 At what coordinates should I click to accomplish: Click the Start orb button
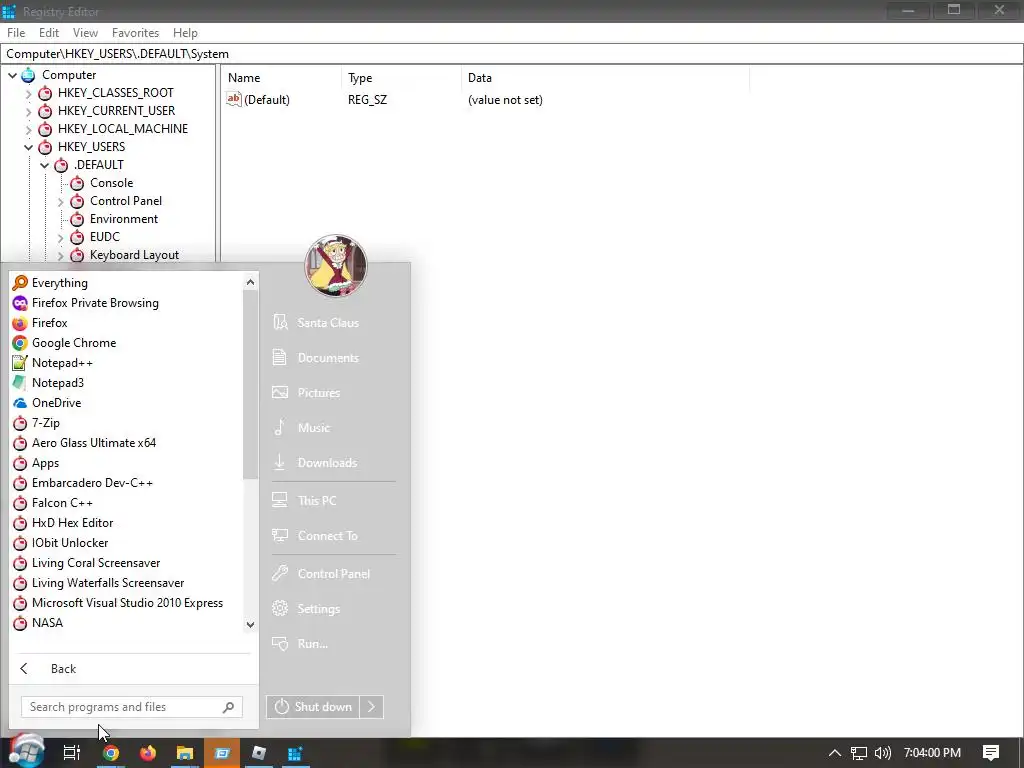pos(26,751)
